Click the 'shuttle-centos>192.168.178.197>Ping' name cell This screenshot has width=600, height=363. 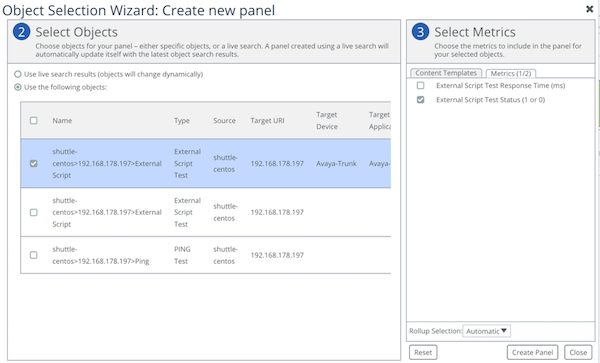[101, 255]
